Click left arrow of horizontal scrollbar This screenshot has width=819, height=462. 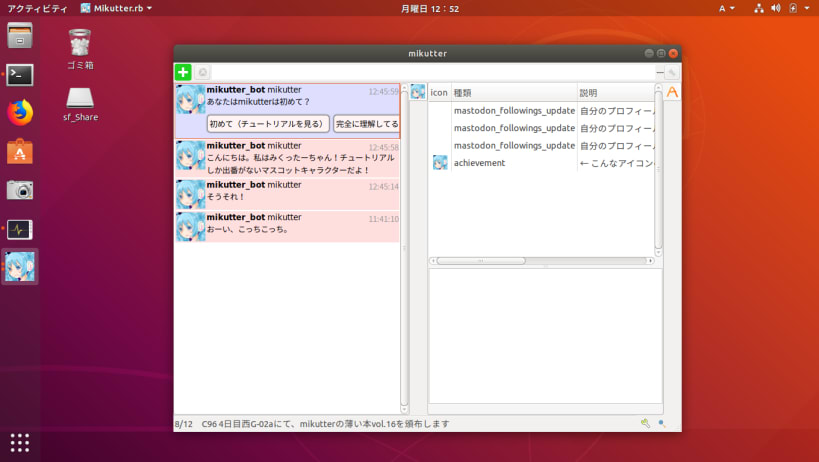pyautogui.click(x=432, y=260)
